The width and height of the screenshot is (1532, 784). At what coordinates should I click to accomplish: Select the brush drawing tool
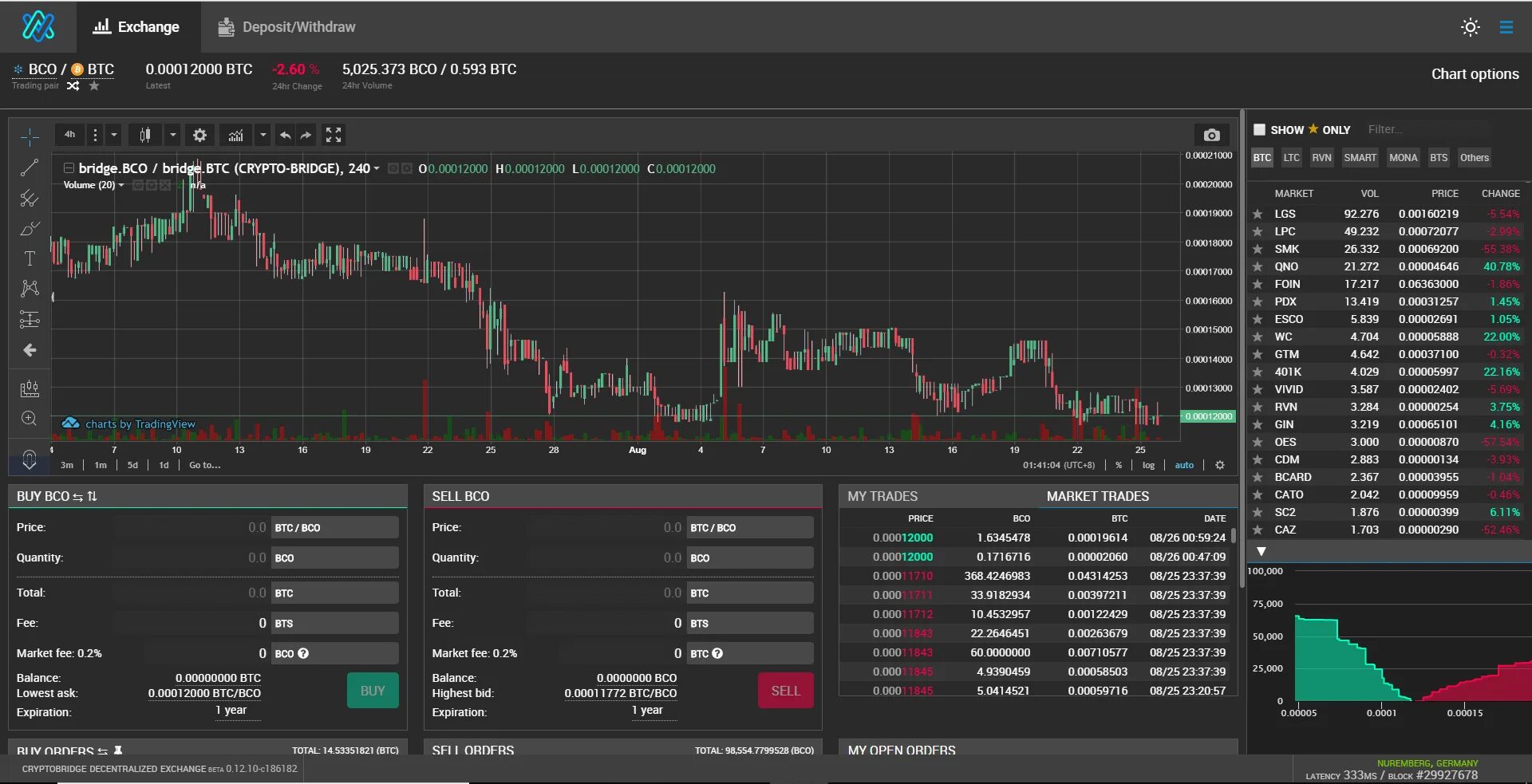point(30,228)
